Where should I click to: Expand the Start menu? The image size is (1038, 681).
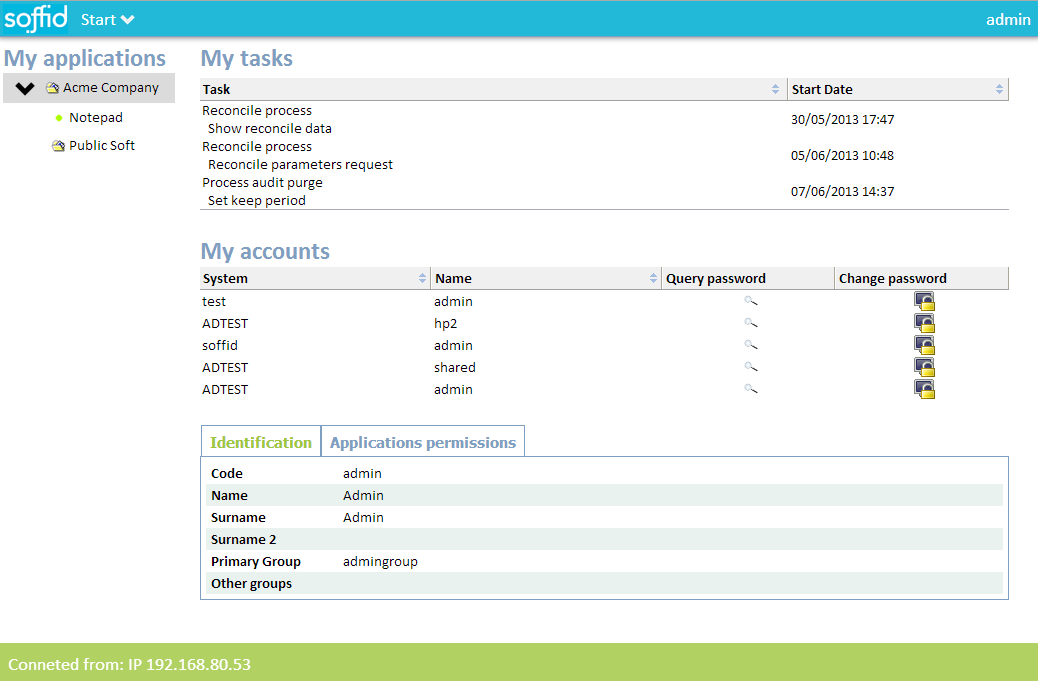coord(106,18)
